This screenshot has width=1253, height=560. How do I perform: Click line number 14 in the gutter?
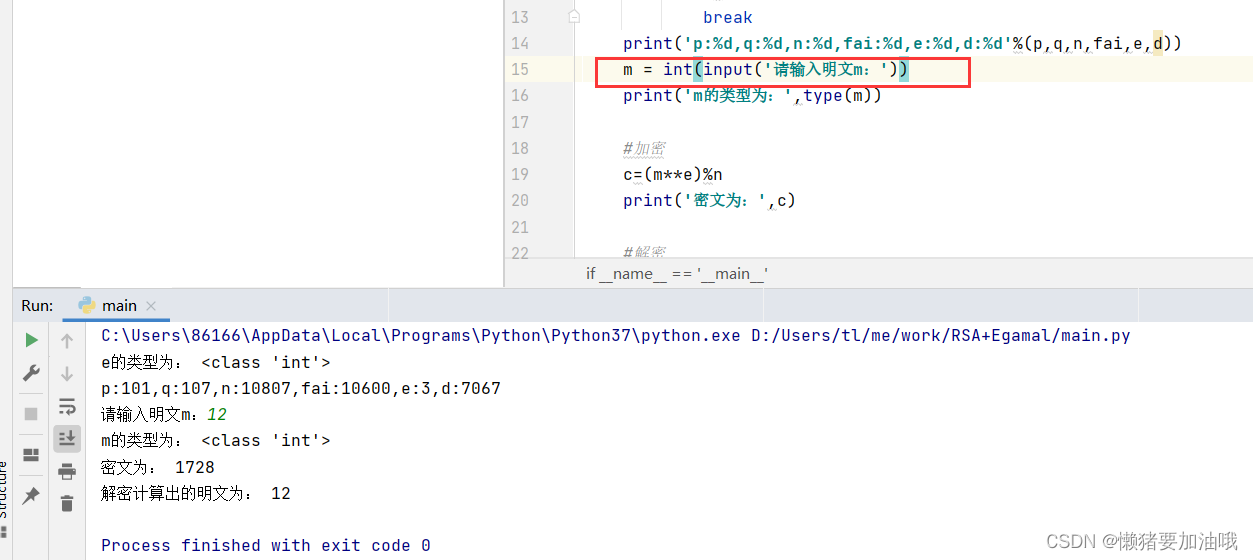click(520, 43)
